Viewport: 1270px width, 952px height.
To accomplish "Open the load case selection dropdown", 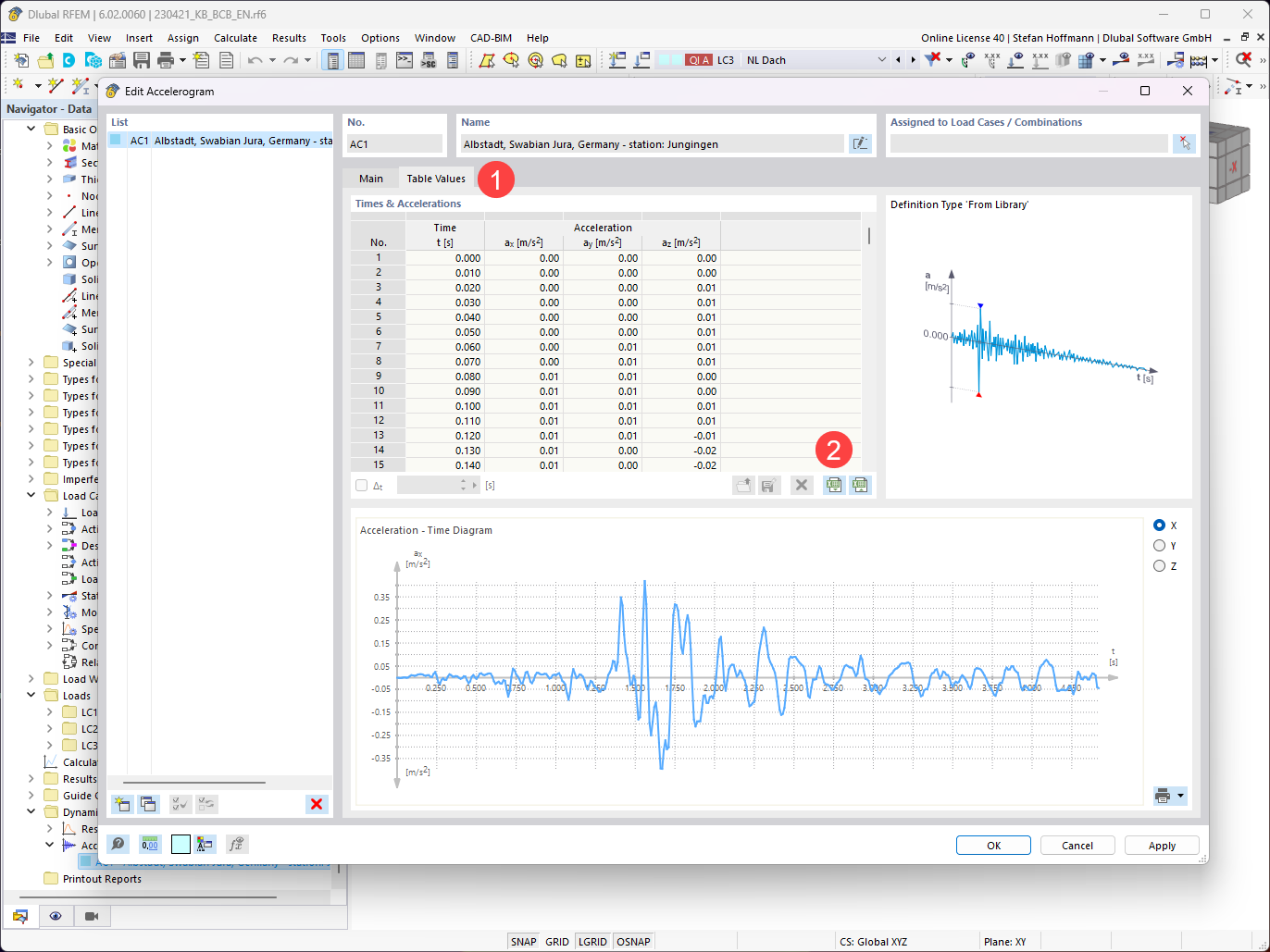I will (881, 58).
